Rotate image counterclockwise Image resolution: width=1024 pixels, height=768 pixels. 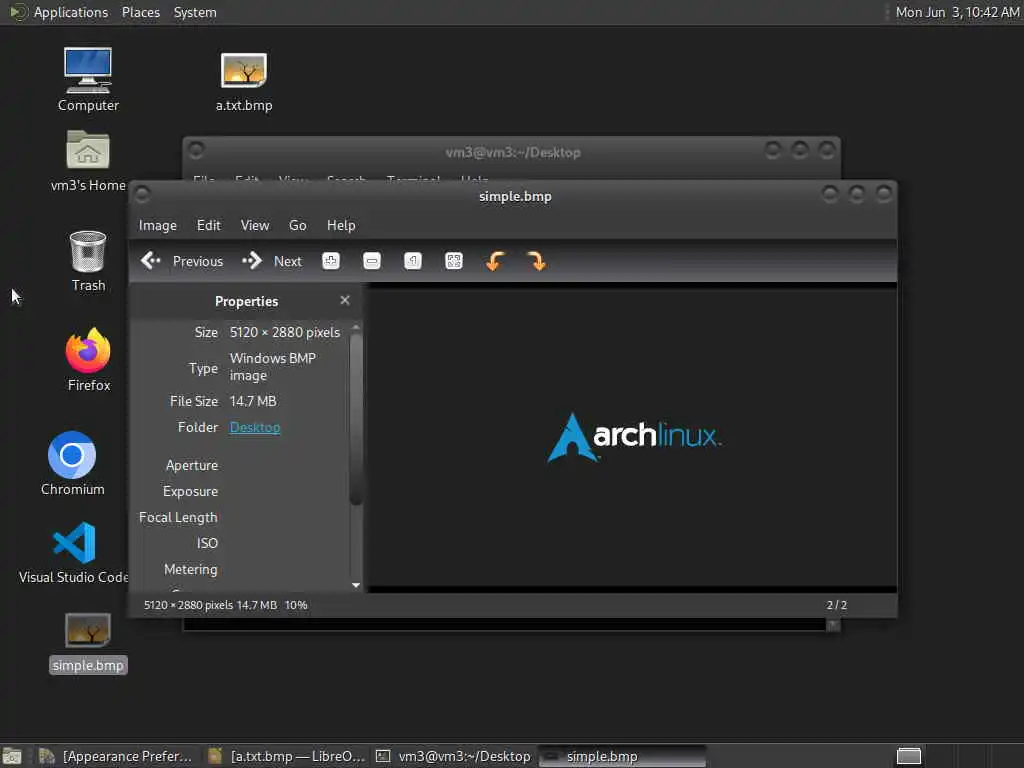click(x=495, y=261)
